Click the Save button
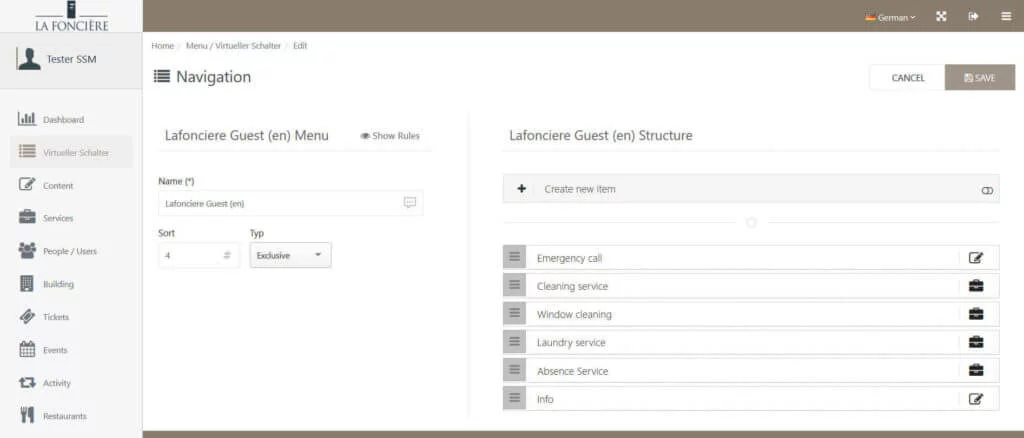 pos(979,78)
